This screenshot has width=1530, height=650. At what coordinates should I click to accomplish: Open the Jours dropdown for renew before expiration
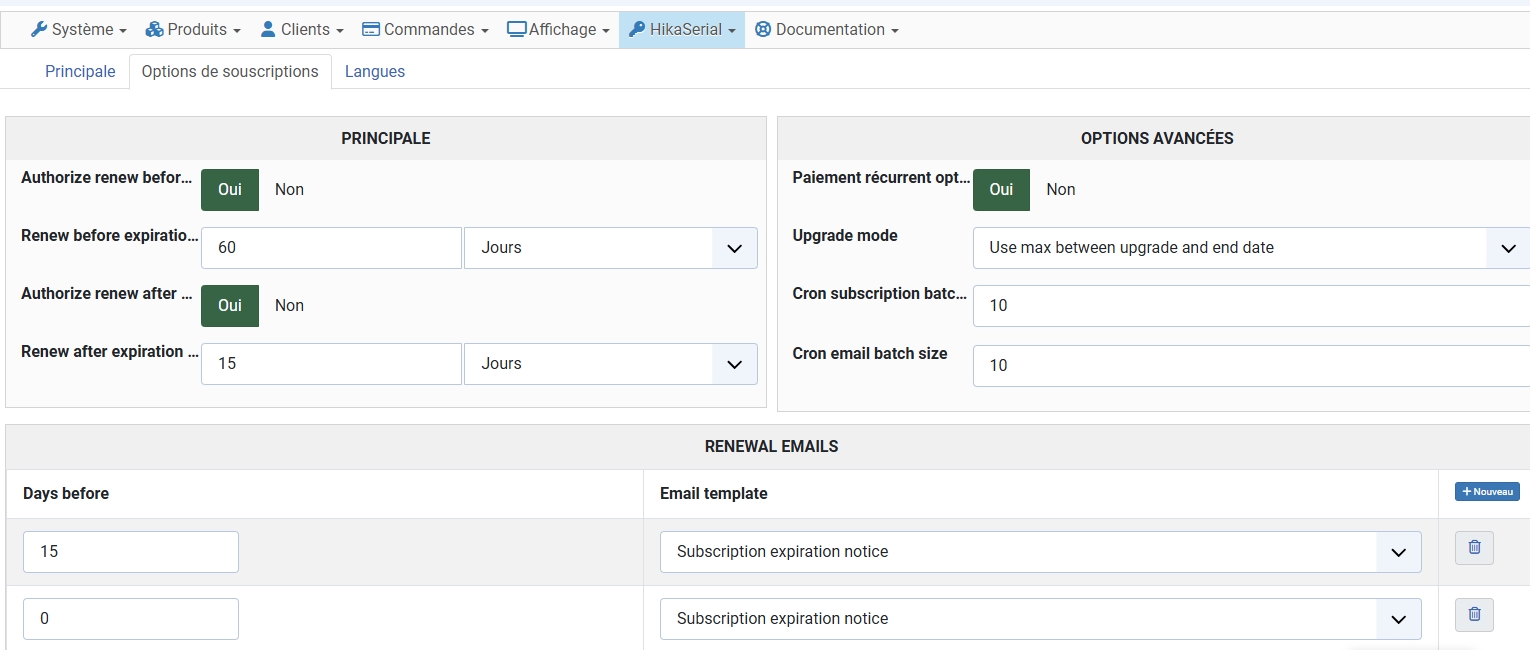(x=611, y=248)
